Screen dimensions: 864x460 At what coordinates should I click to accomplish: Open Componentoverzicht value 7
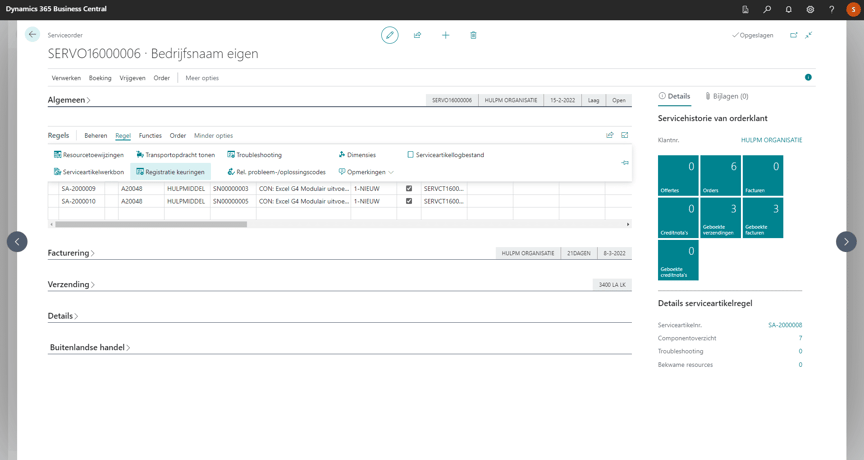tap(800, 338)
